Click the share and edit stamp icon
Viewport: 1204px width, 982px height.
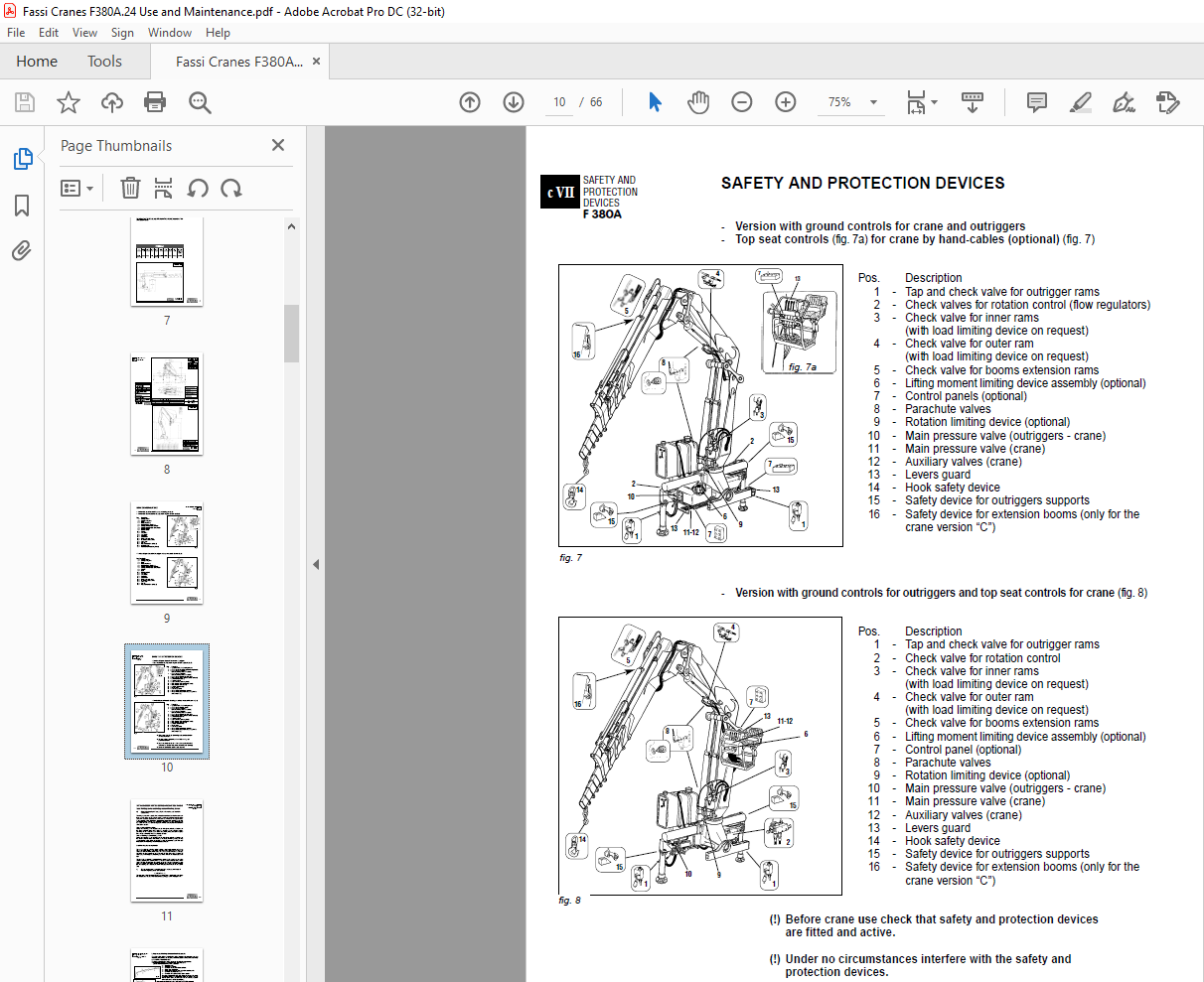[1168, 102]
